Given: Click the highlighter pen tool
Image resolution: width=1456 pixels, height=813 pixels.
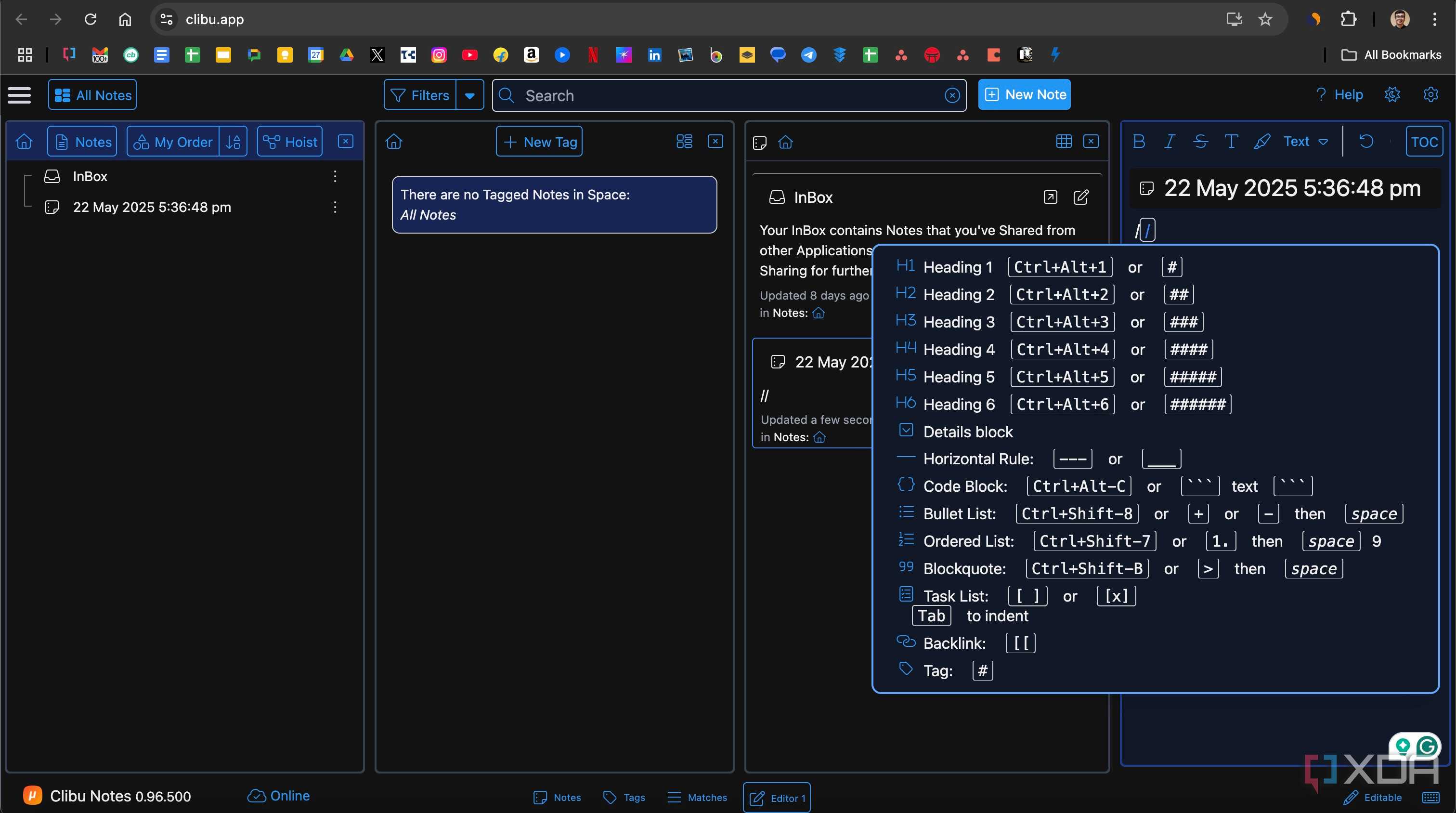Looking at the screenshot, I should pos(1261,141).
